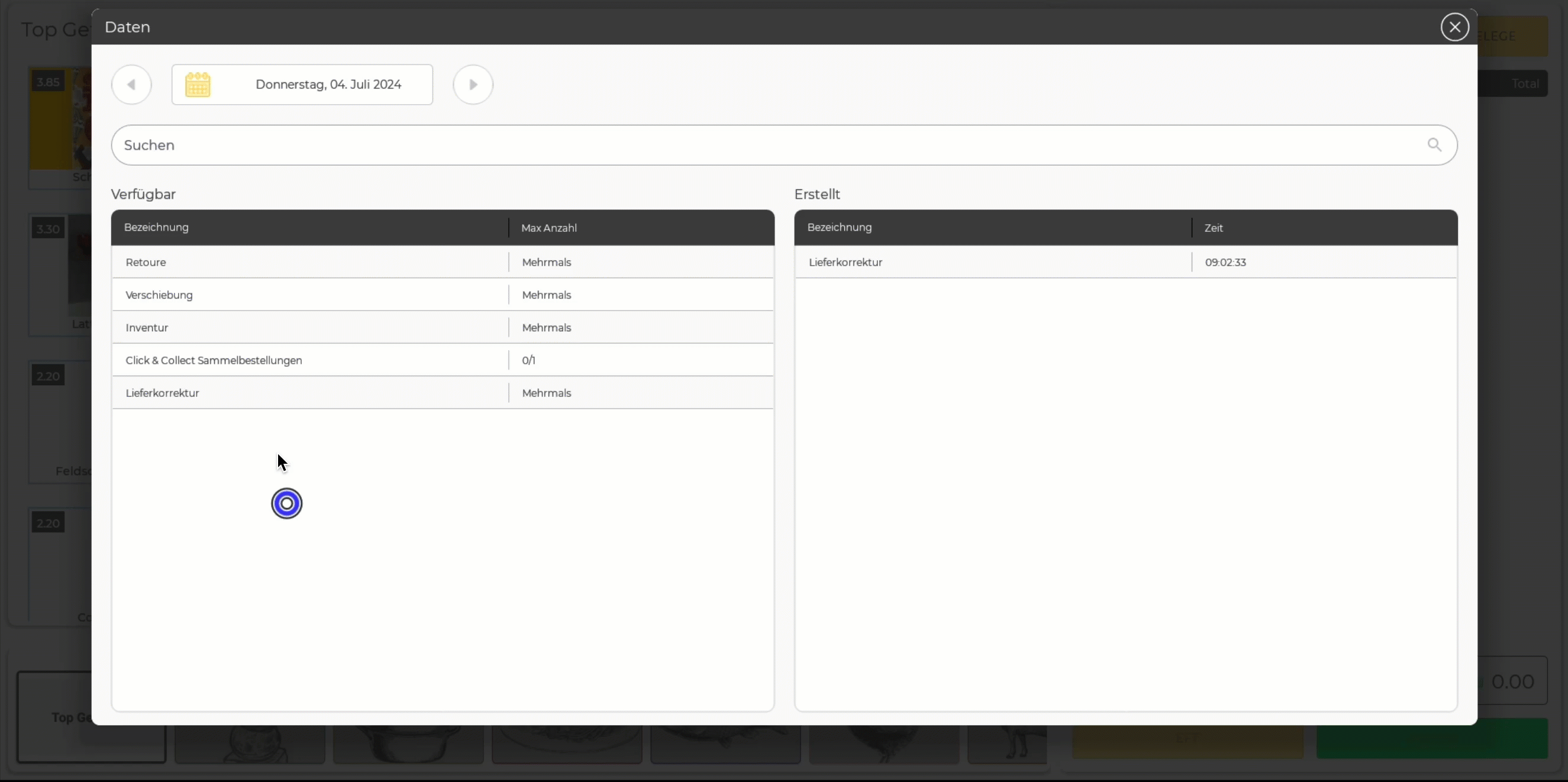
Task: Click Mehrmals in the Verschiebung row
Action: tap(547, 295)
